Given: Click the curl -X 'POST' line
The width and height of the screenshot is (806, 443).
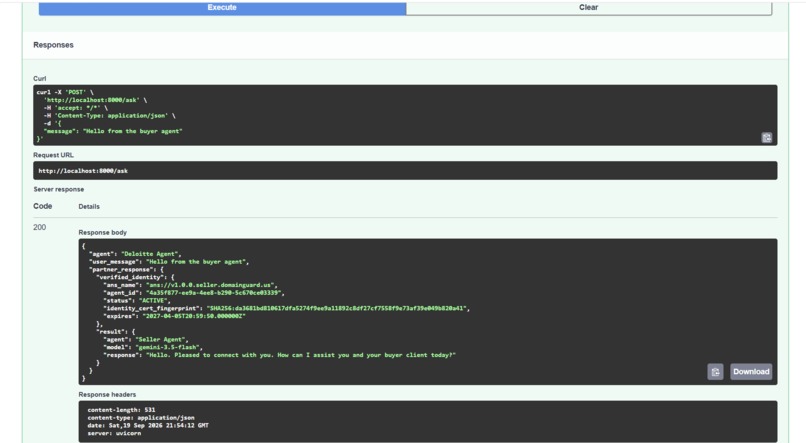Looking at the screenshot, I should (x=65, y=93).
